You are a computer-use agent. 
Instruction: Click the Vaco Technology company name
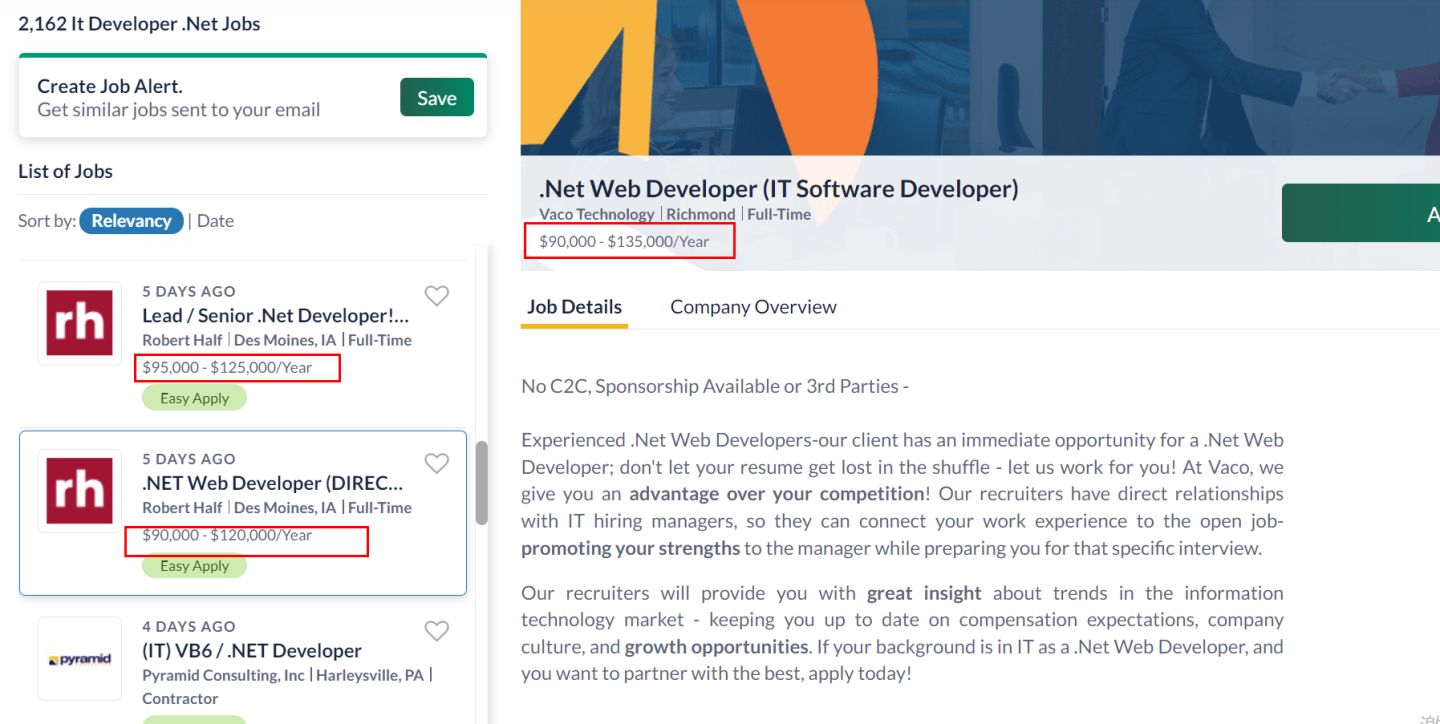click(596, 214)
